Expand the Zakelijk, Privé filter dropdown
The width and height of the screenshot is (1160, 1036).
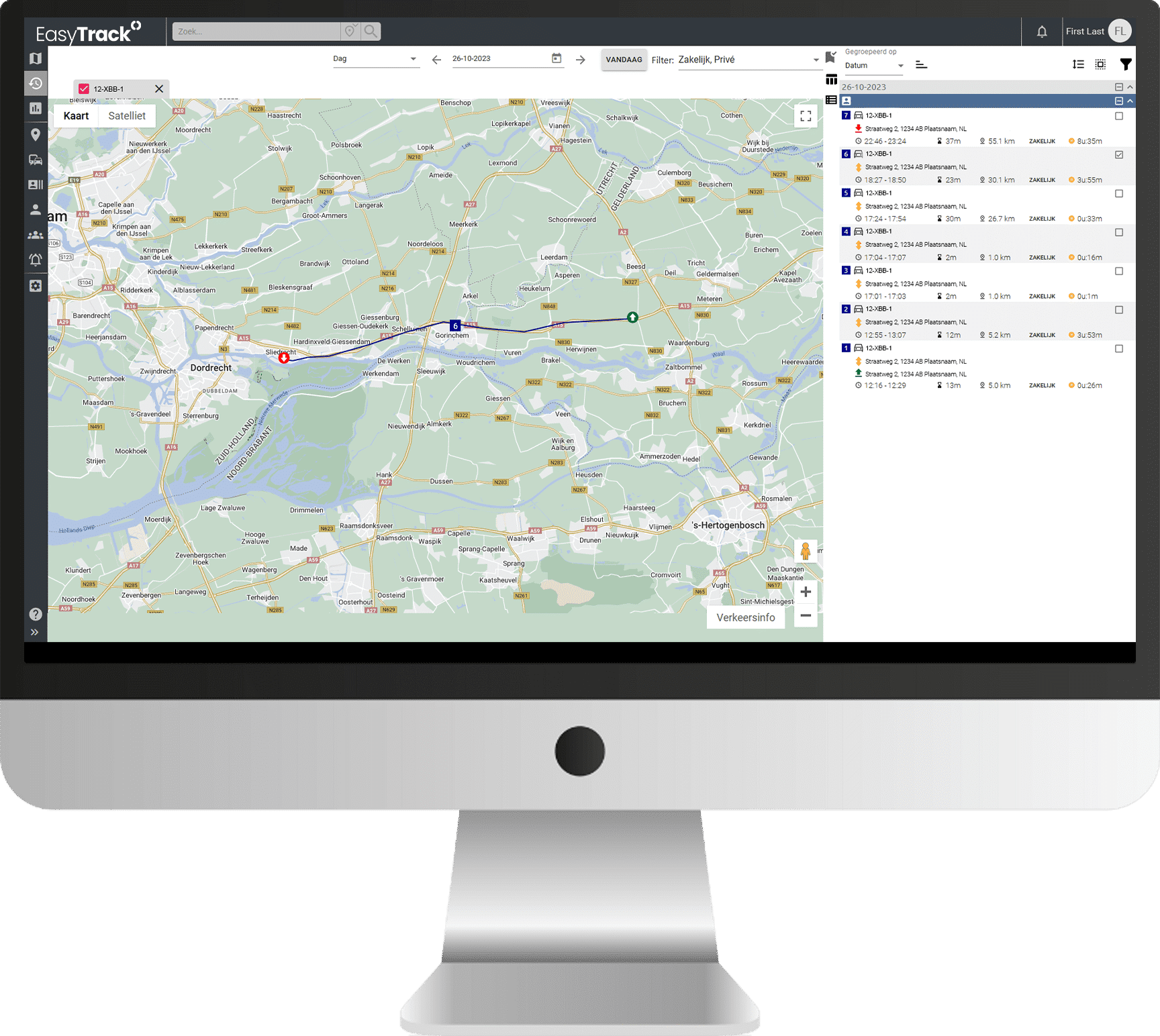click(748, 60)
